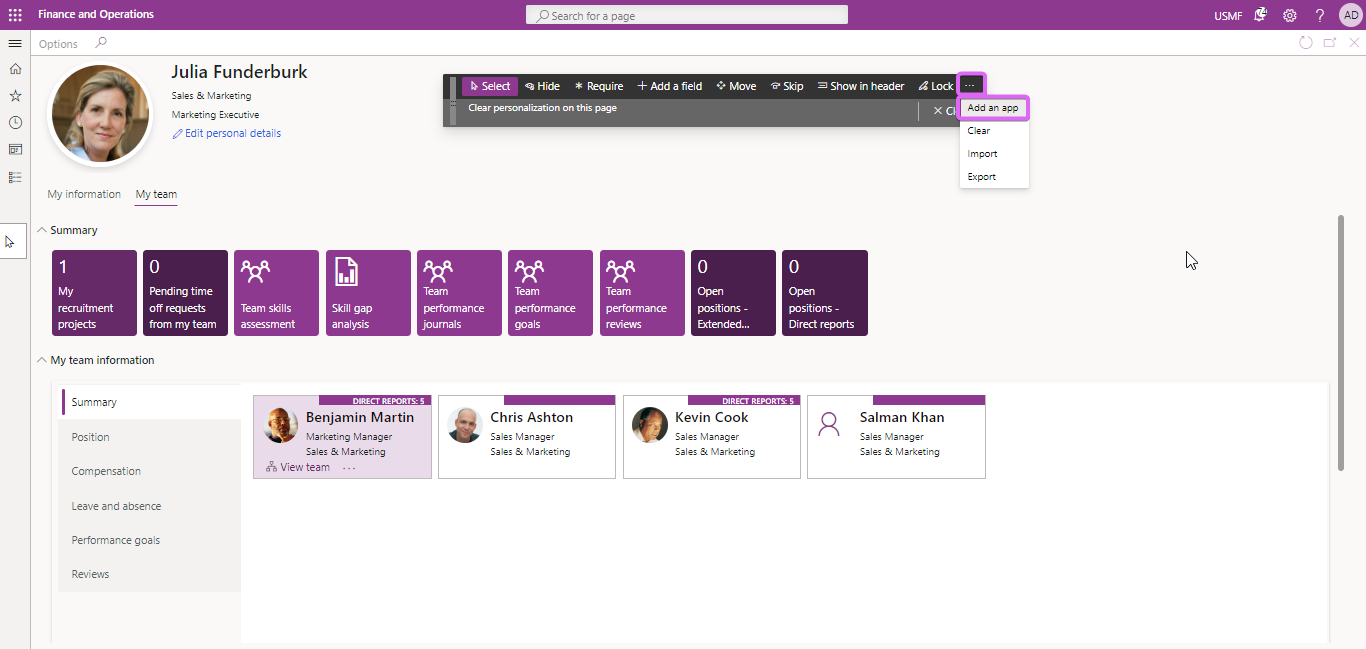Viewport: 1366px width, 649px height.
Task: Open page in new window icon
Action: 1328,43
